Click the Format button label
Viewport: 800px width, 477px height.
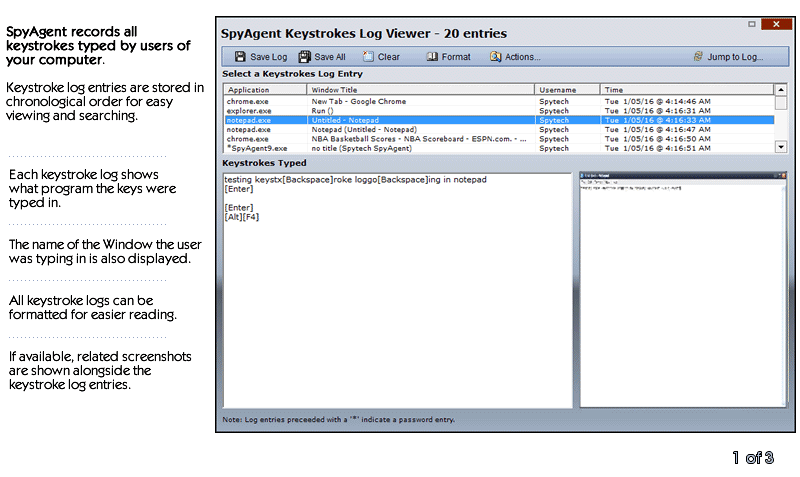[x=456, y=57]
